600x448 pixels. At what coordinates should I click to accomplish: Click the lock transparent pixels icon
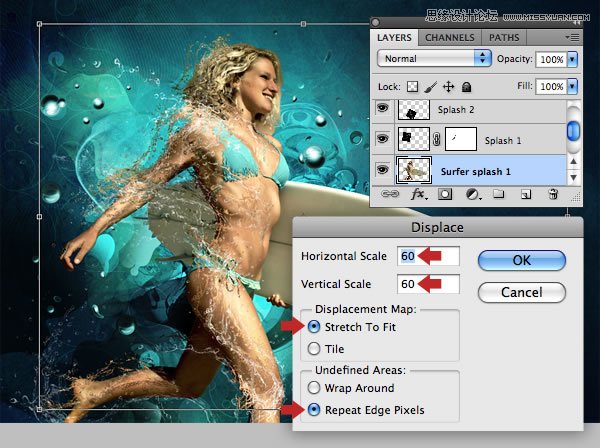(412, 87)
